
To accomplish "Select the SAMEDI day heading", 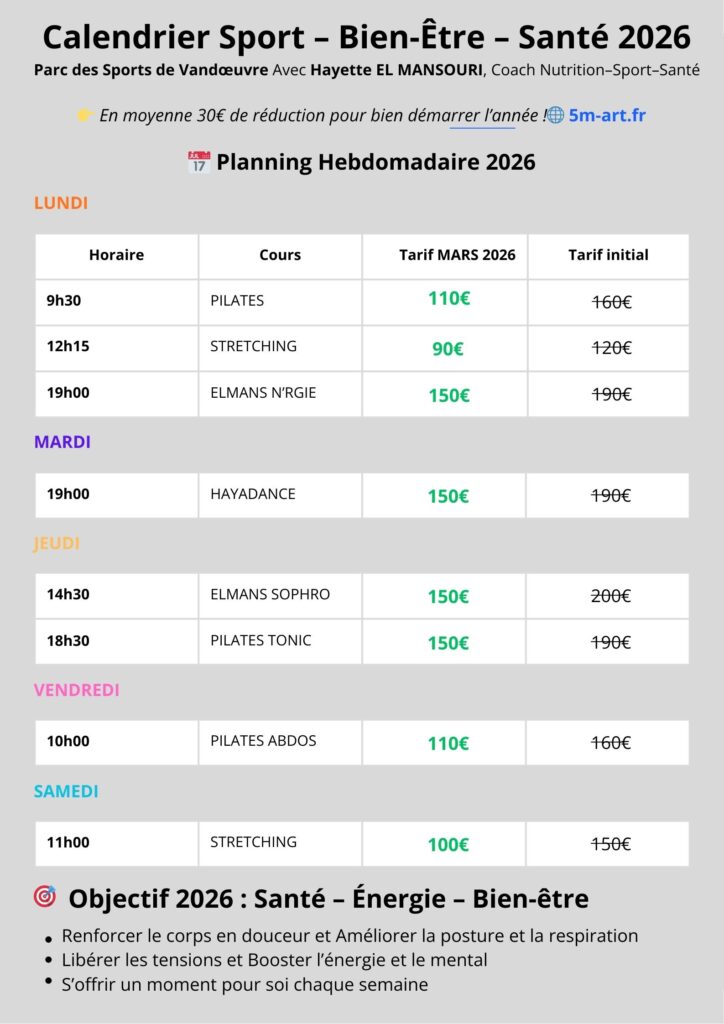I will coord(66,791).
